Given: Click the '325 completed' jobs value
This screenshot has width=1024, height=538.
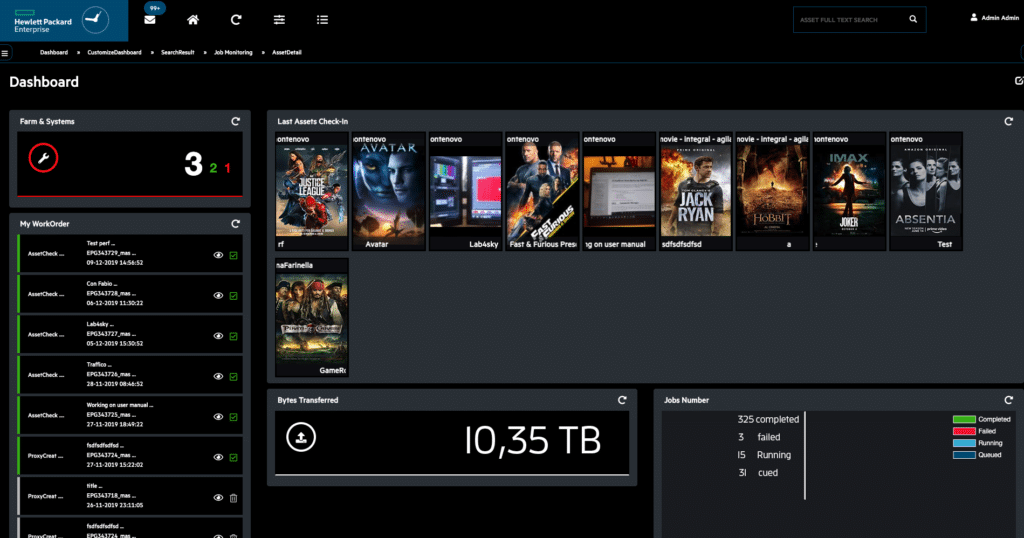Looking at the screenshot, I should pos(768,419).
